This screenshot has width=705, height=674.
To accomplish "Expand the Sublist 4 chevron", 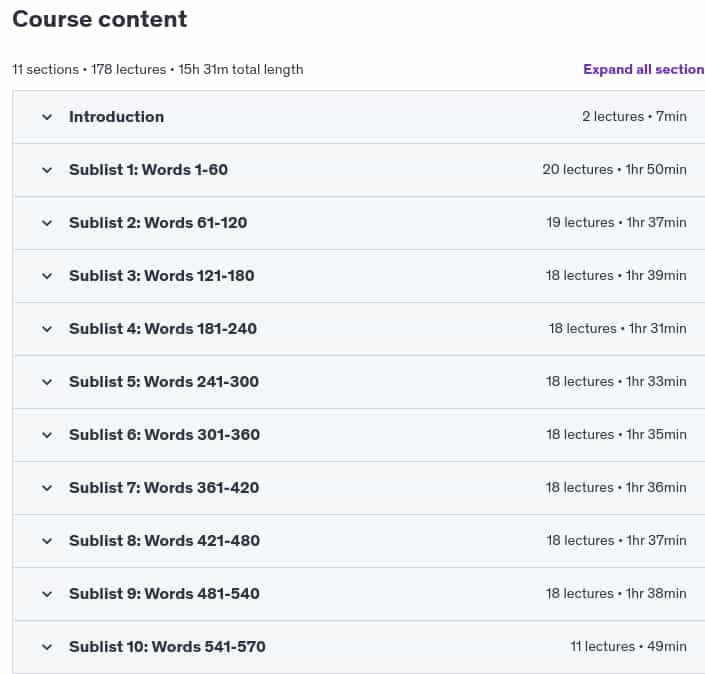I will (x=47, y=330).
